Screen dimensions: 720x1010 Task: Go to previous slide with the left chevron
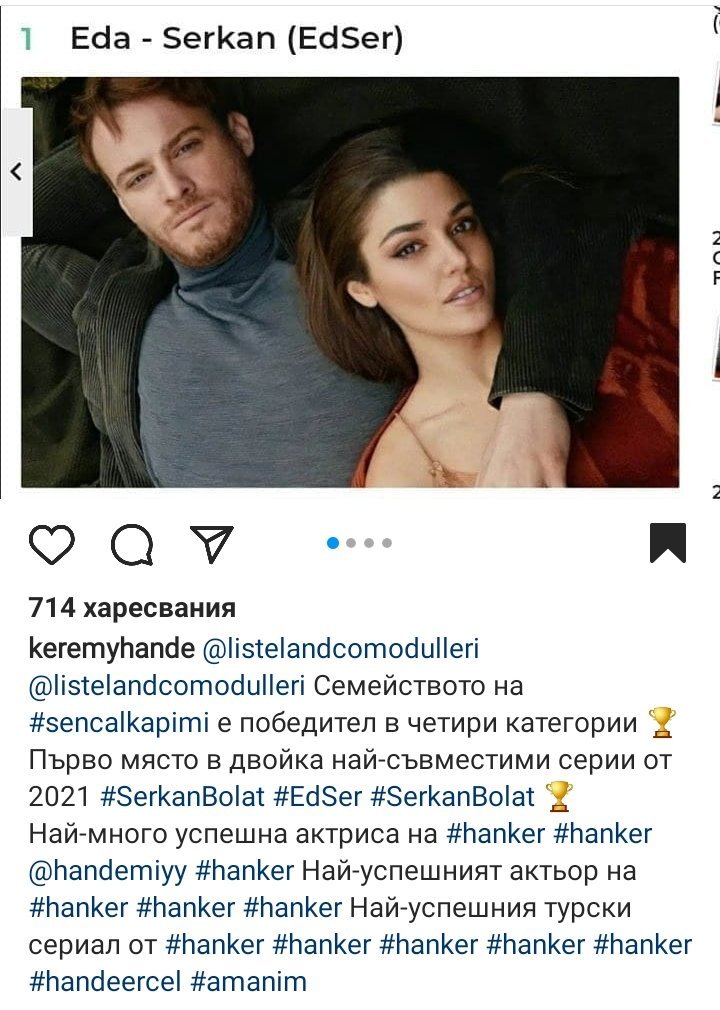point(17,172)
